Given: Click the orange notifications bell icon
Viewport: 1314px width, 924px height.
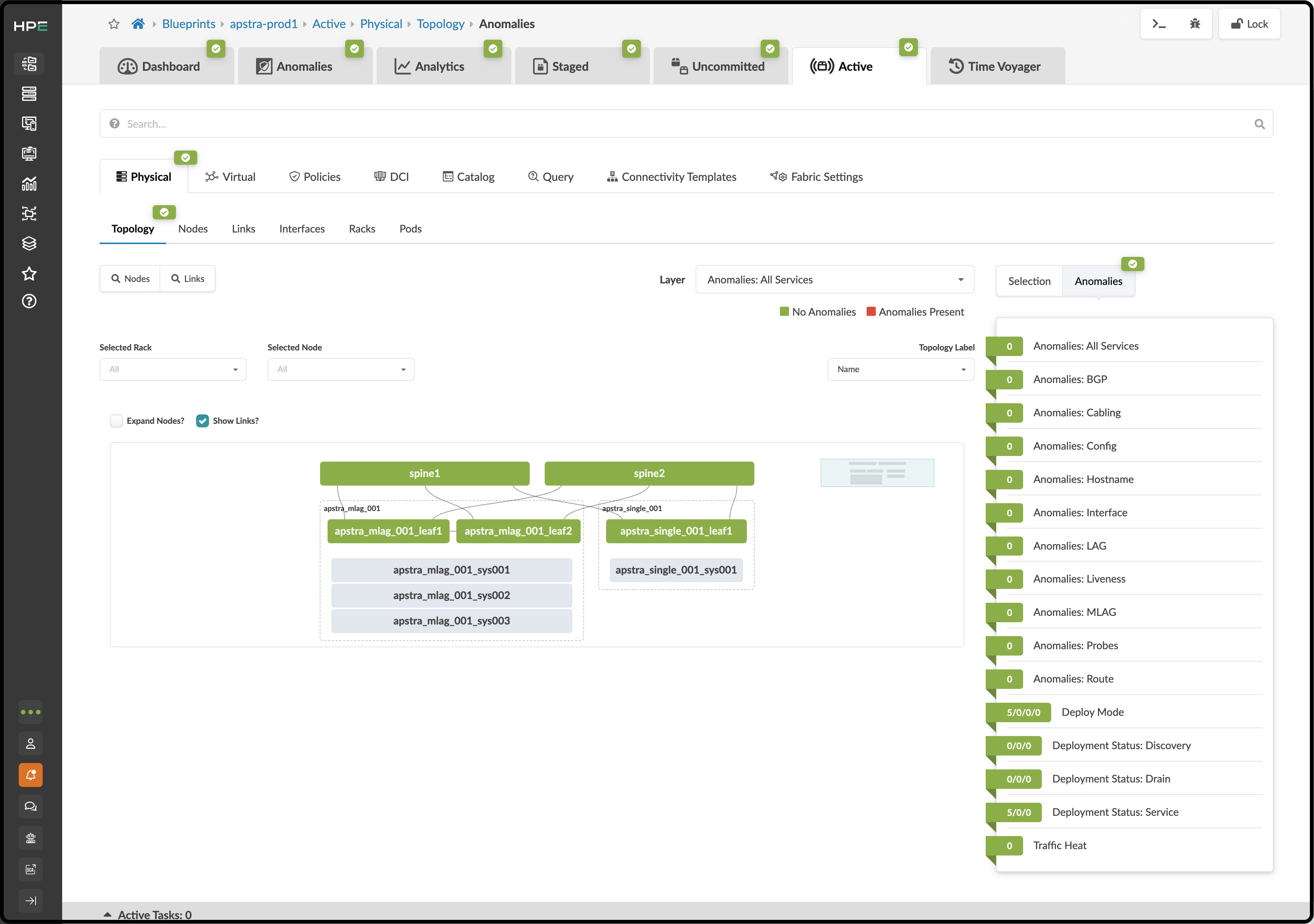Looking at the screenshot, I should [31, 775].
